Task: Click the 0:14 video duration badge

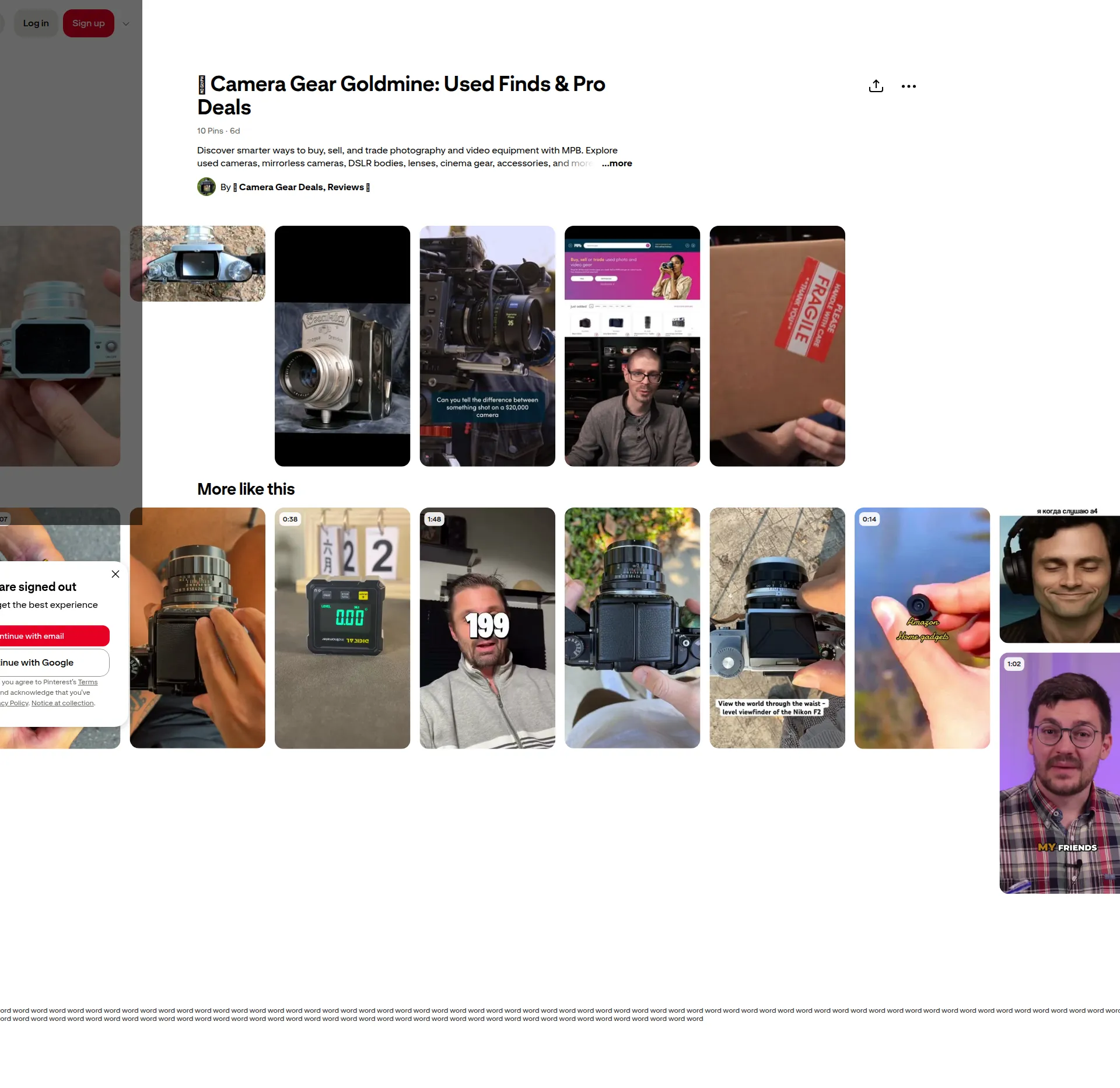Action: (x=869, y=519)
